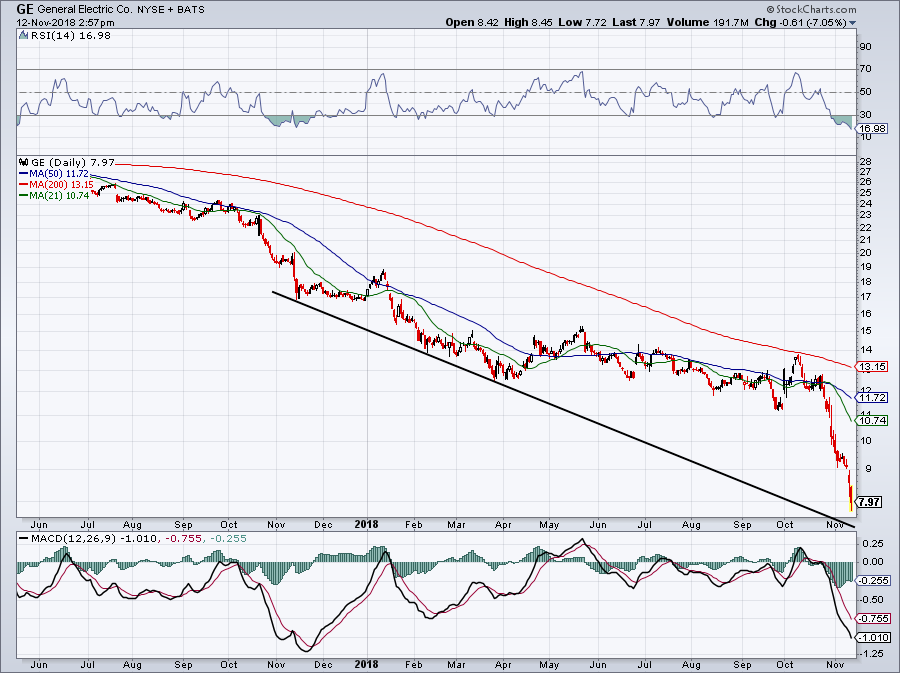900x673 pixels.
Task: Click the 16.98 RSI value tag
Action: coord(870,128)
